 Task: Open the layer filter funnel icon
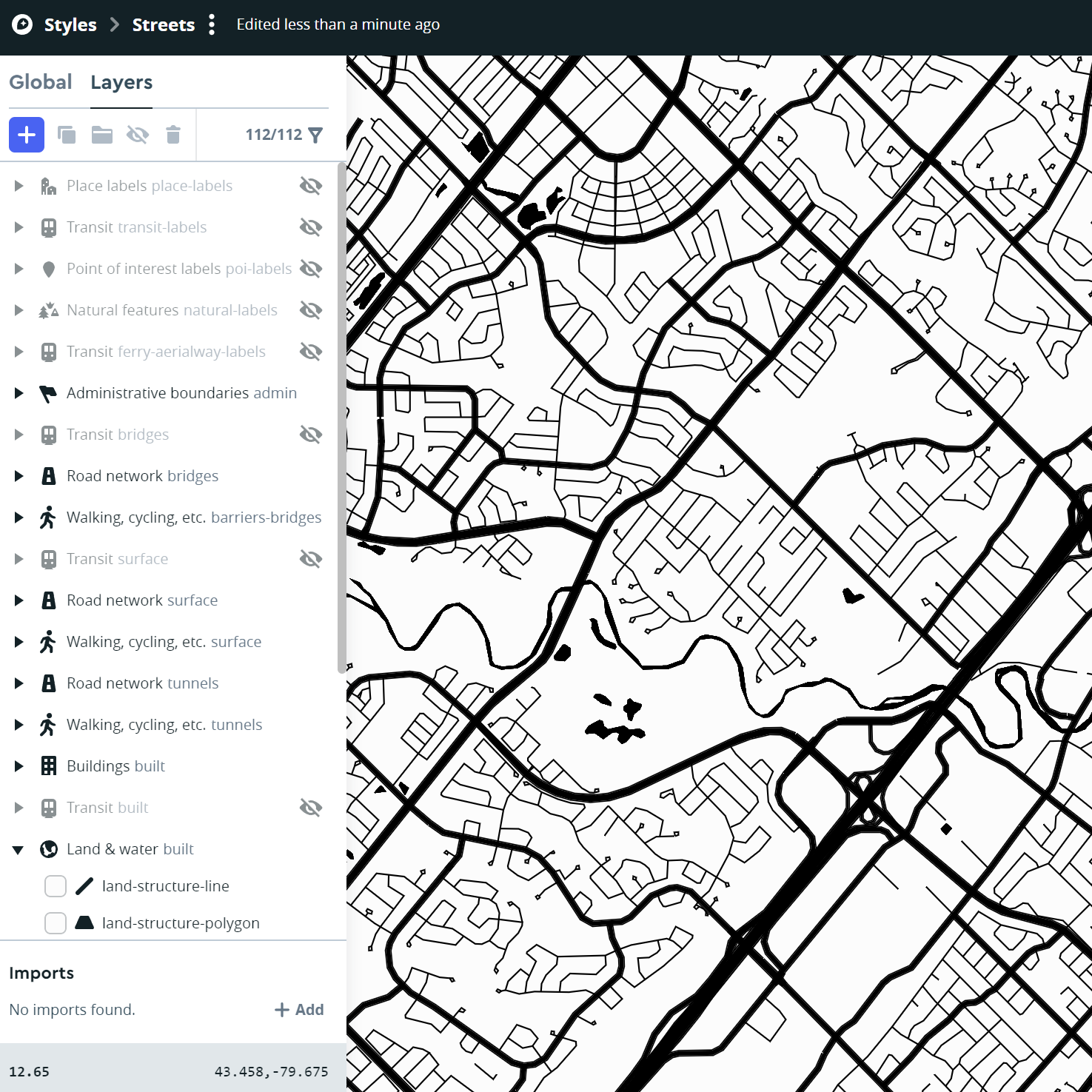(315, 135)
